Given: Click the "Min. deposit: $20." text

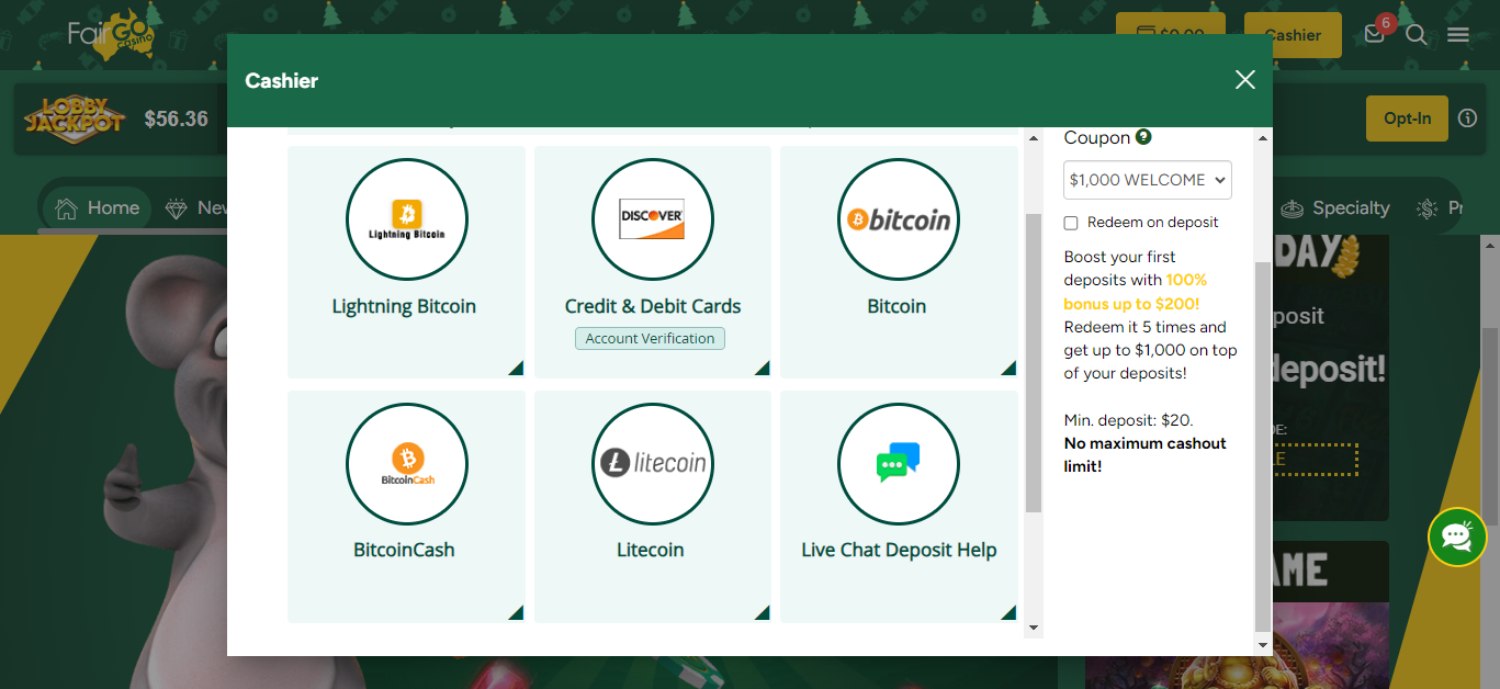Looking at the screenshot, I should coord(1128,420).
